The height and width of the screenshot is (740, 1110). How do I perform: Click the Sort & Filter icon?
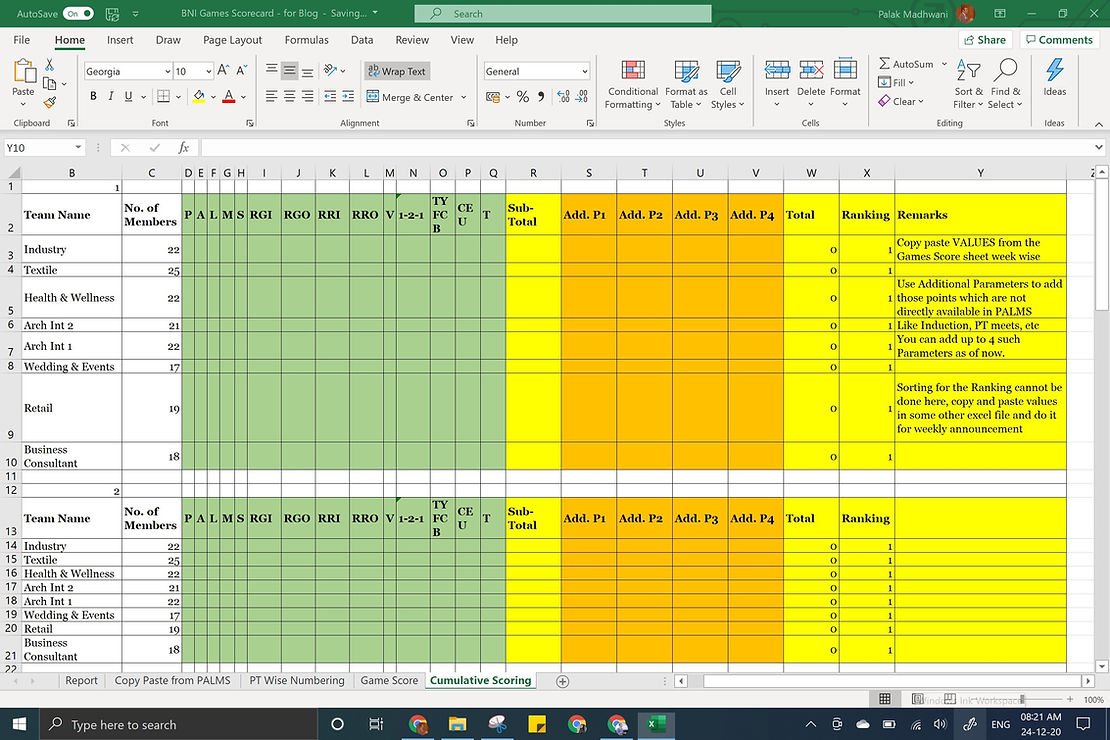tap(969, 71)
